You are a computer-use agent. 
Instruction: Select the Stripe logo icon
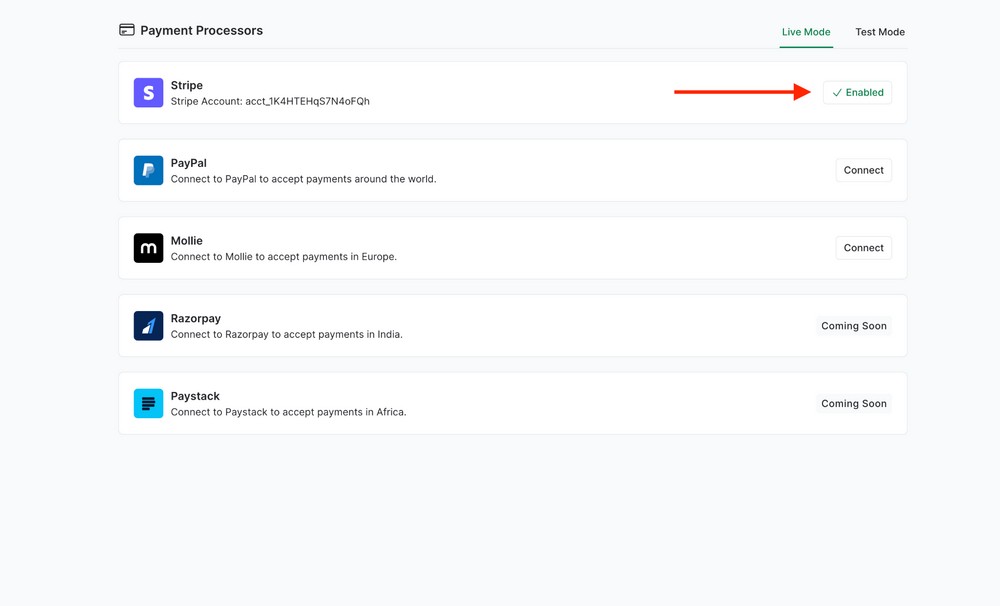click(148, 92)
